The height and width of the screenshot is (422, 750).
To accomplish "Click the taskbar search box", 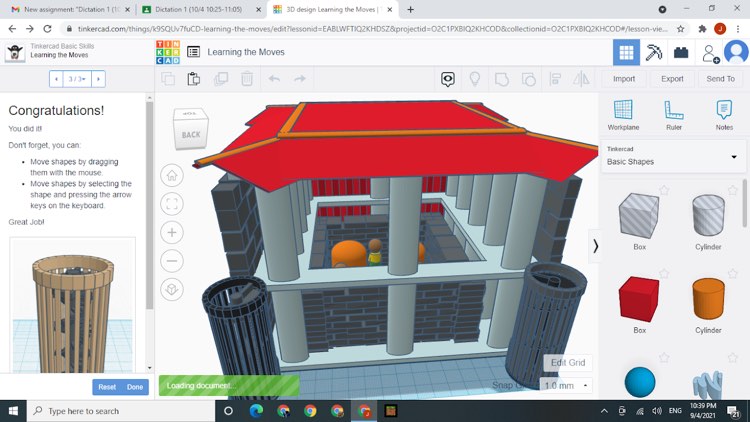I will [x=121, y=411].
